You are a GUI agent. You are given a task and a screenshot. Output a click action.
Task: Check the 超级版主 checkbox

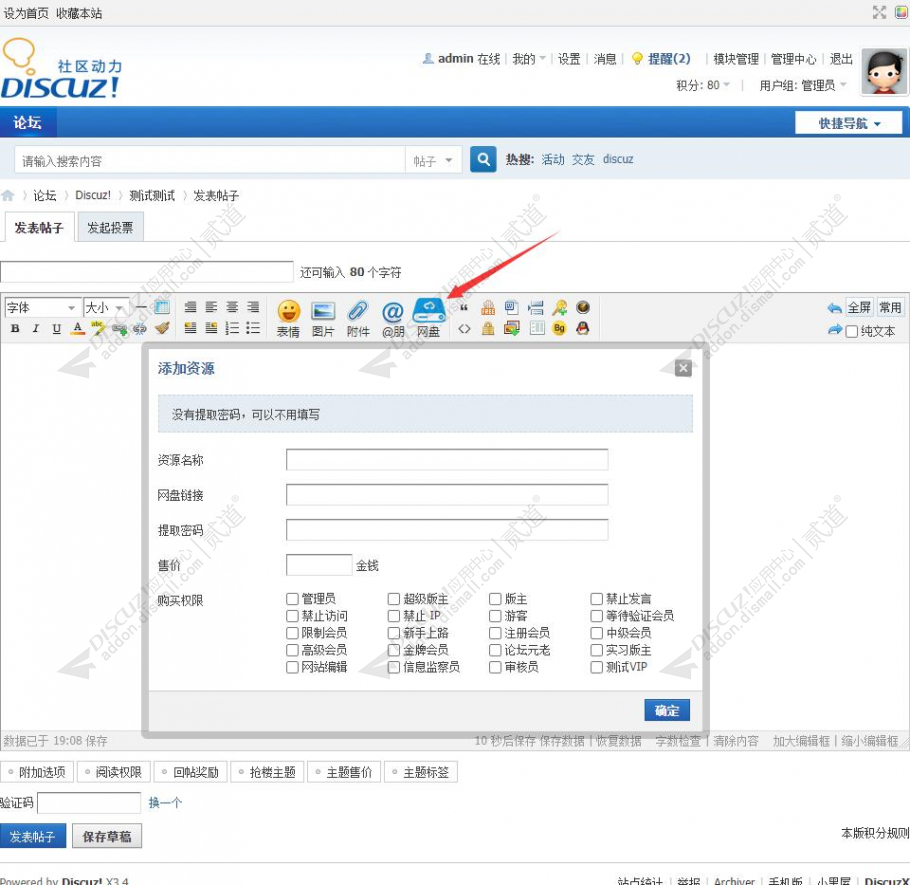(x=393, y=598)
